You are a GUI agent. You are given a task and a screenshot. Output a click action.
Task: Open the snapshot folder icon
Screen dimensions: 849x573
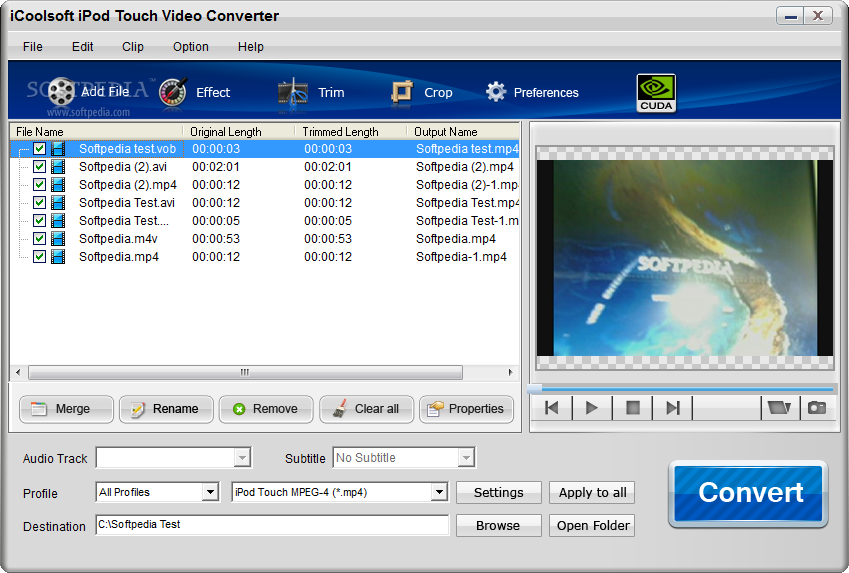point(779,408)
